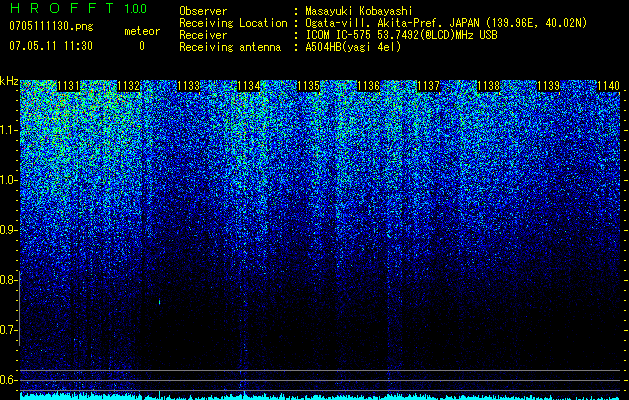Click the date stamp 07.05.11 11:30

click(x=51, y=46)
